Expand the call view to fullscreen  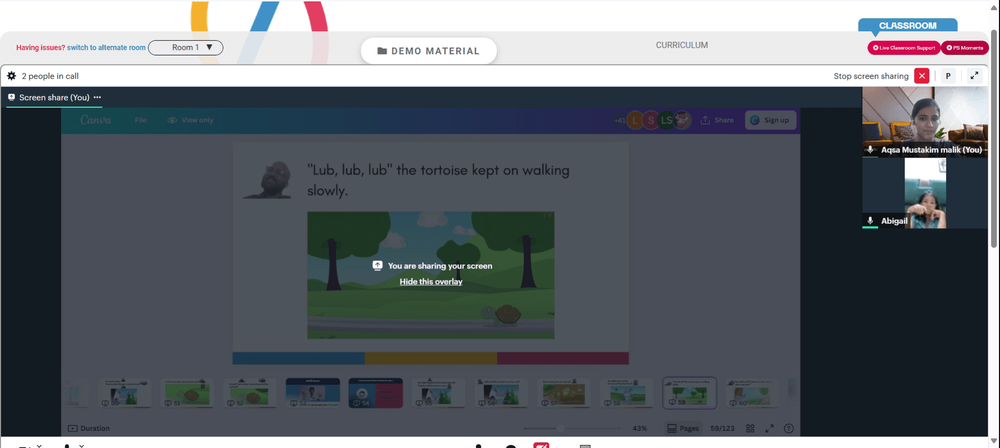point(974,76)
